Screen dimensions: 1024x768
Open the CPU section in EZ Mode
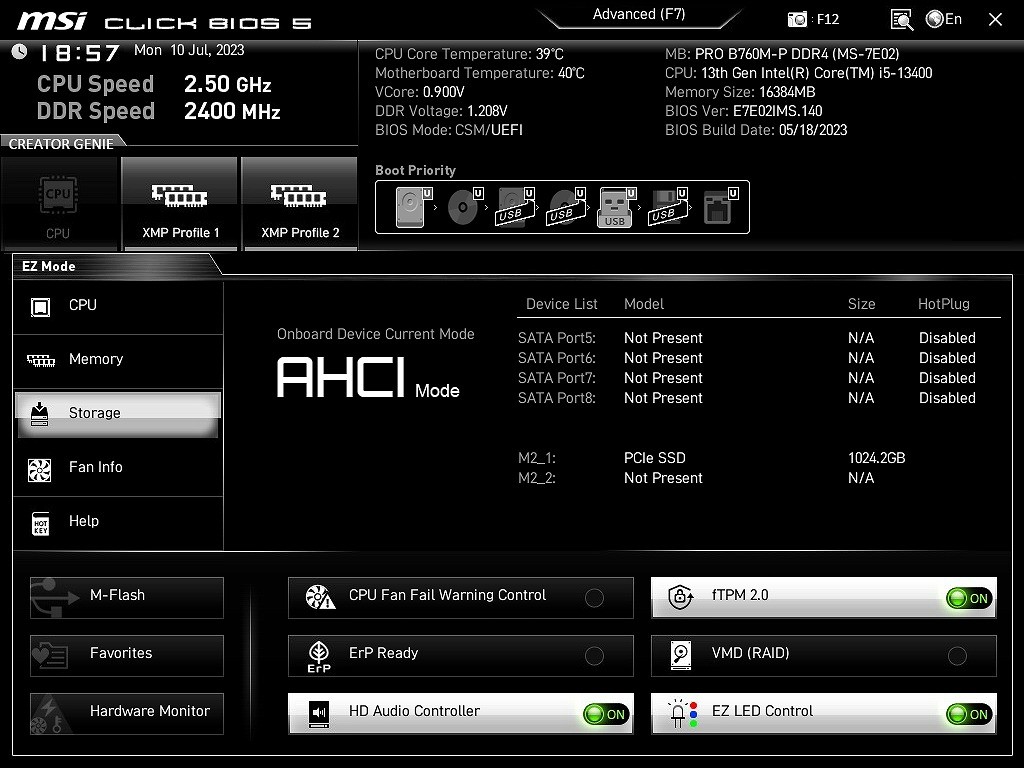click(118, 306)
